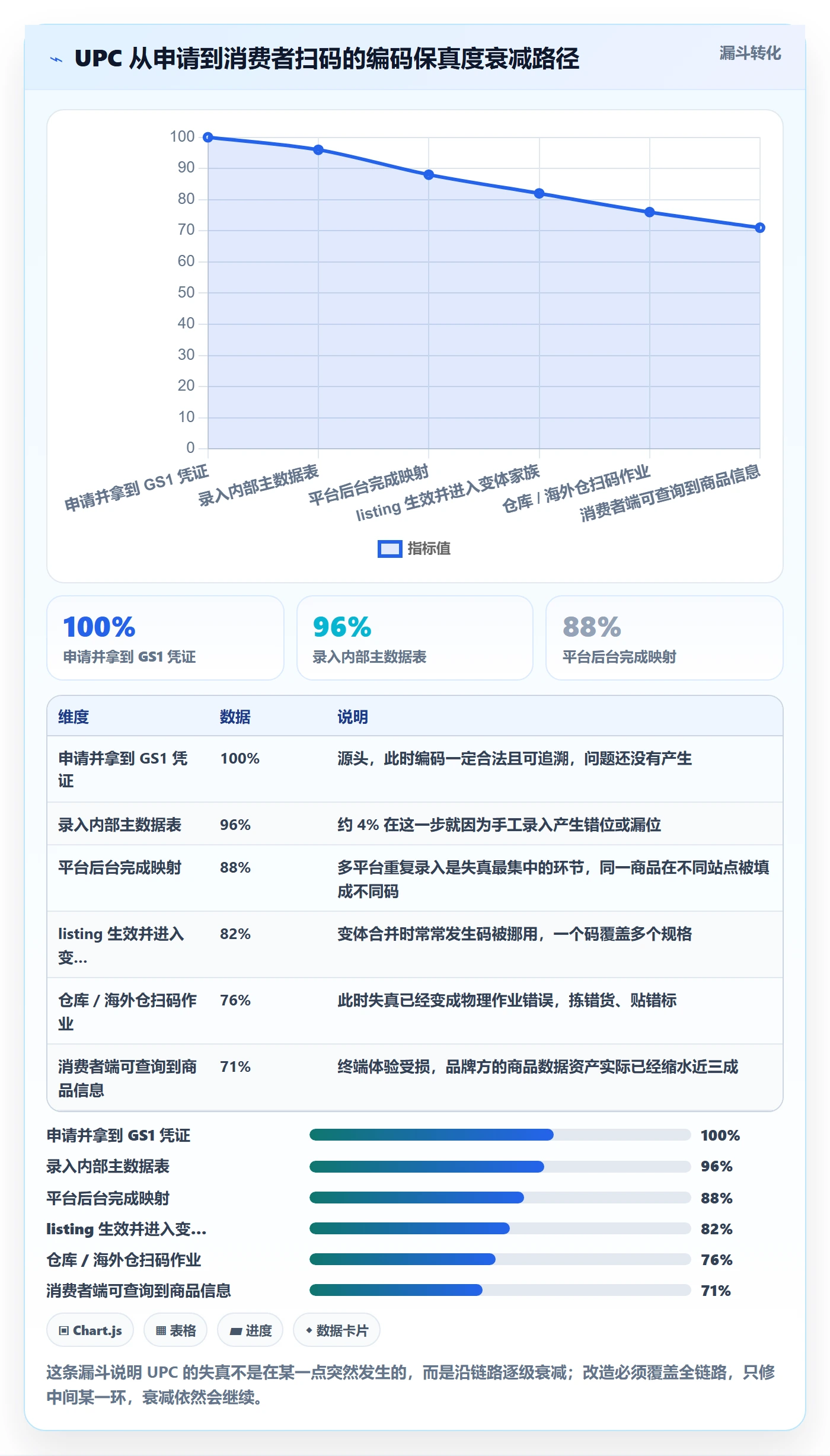This screenshot has height=1456, width=830.
Task: Click table cell 录入内部主数据表
Action: 120,825
